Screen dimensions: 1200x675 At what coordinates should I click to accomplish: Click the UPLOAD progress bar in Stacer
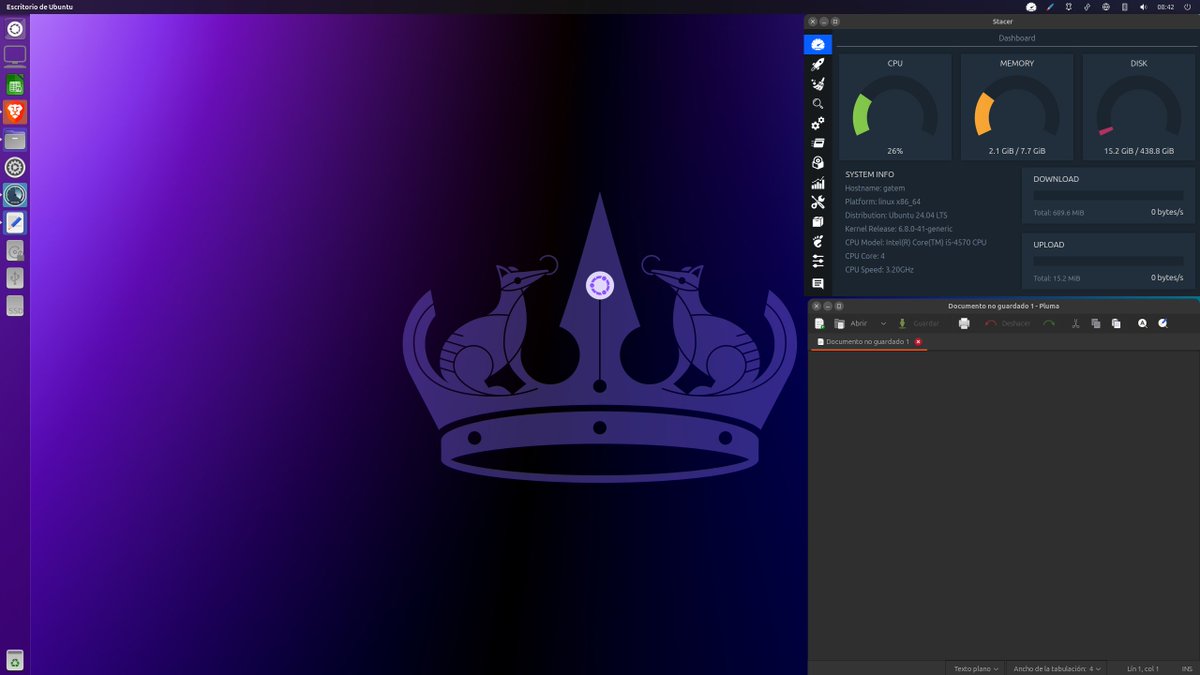tap(1109, 261)
